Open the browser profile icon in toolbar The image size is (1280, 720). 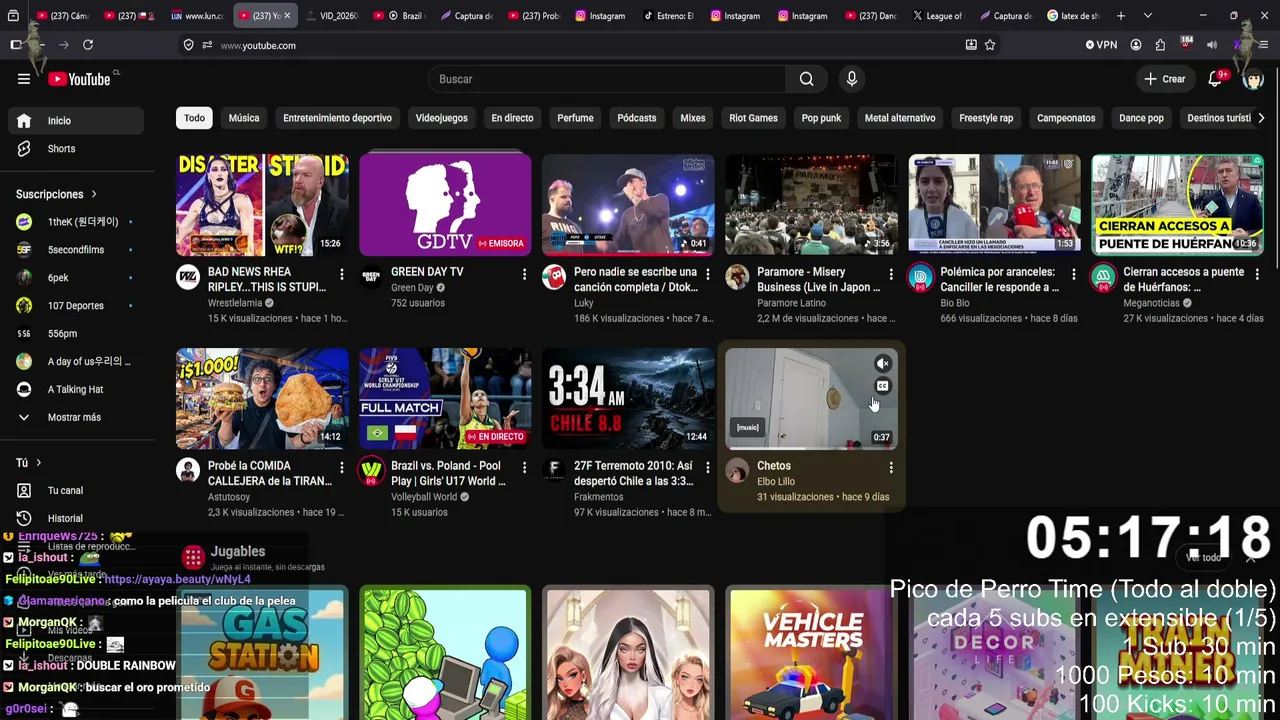click(x=1136, y=45)
